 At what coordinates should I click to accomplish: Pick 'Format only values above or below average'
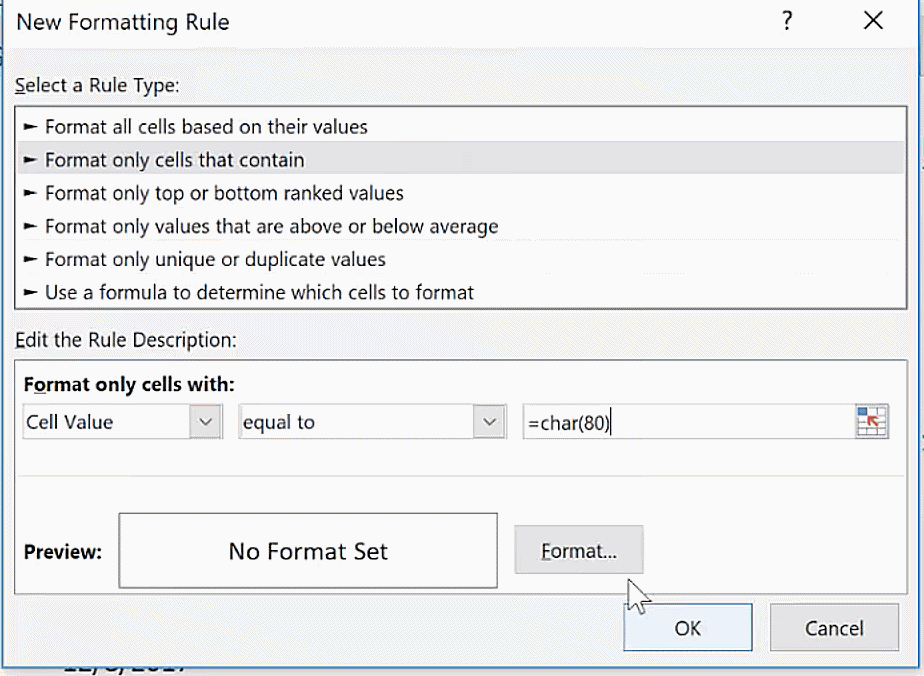(x=271, y=226)
